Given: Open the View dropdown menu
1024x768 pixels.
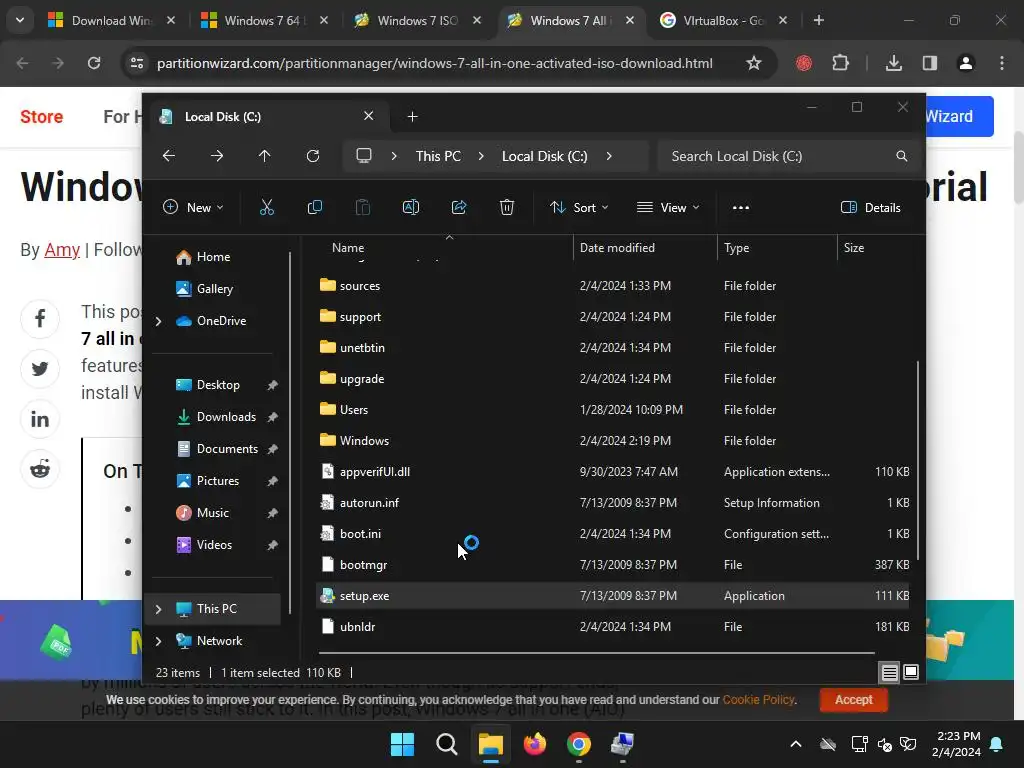Looking at the screenshot, I should [x=668, y=208].
